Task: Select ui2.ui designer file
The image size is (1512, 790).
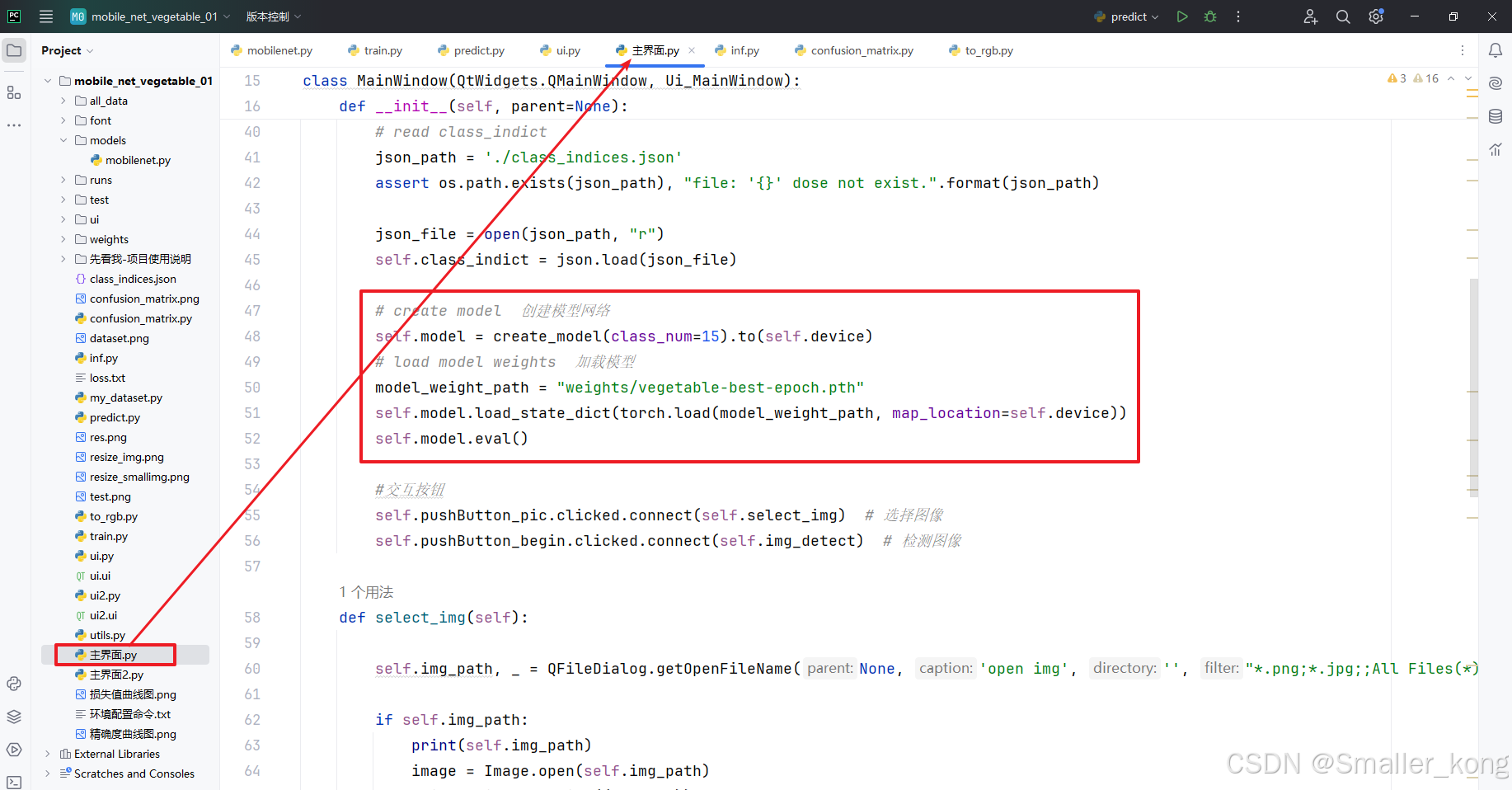Action: [103, 615]
